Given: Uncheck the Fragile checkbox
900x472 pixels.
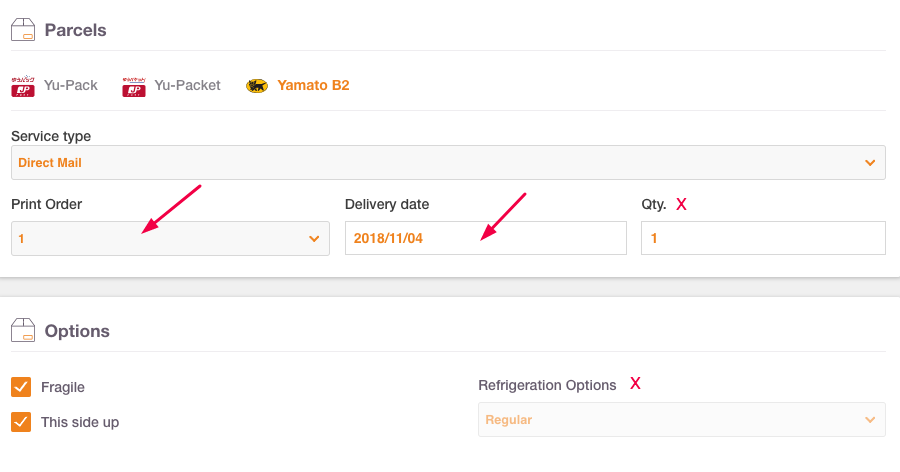Looking at the screenshot, I should point(21,387).
